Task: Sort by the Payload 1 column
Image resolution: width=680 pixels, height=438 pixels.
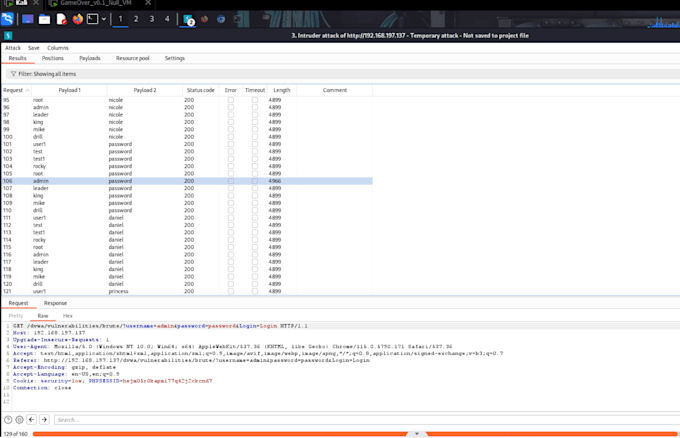Action: click(x=69, y=90)
